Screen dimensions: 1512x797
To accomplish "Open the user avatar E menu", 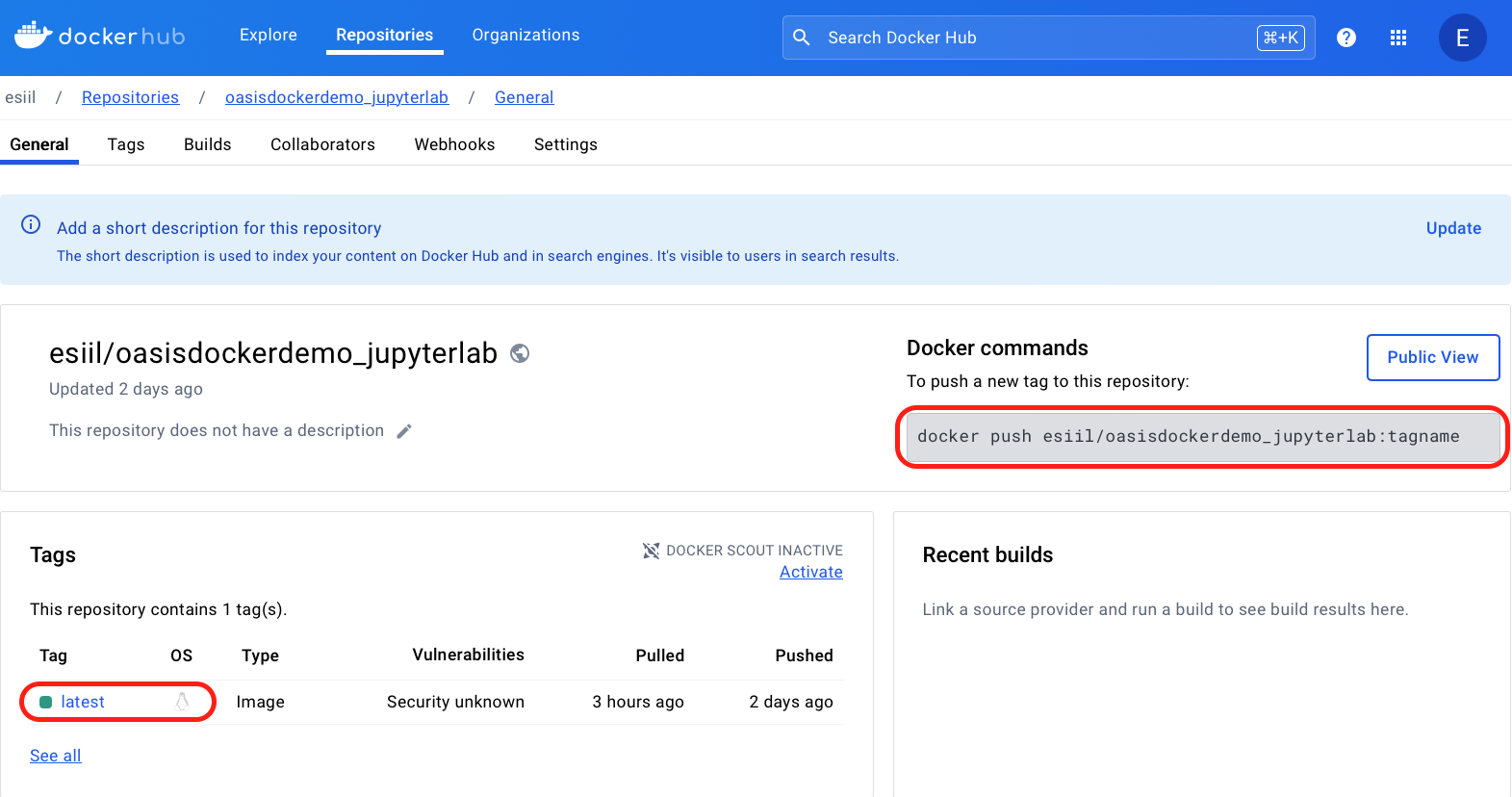I will point(1462,39).
